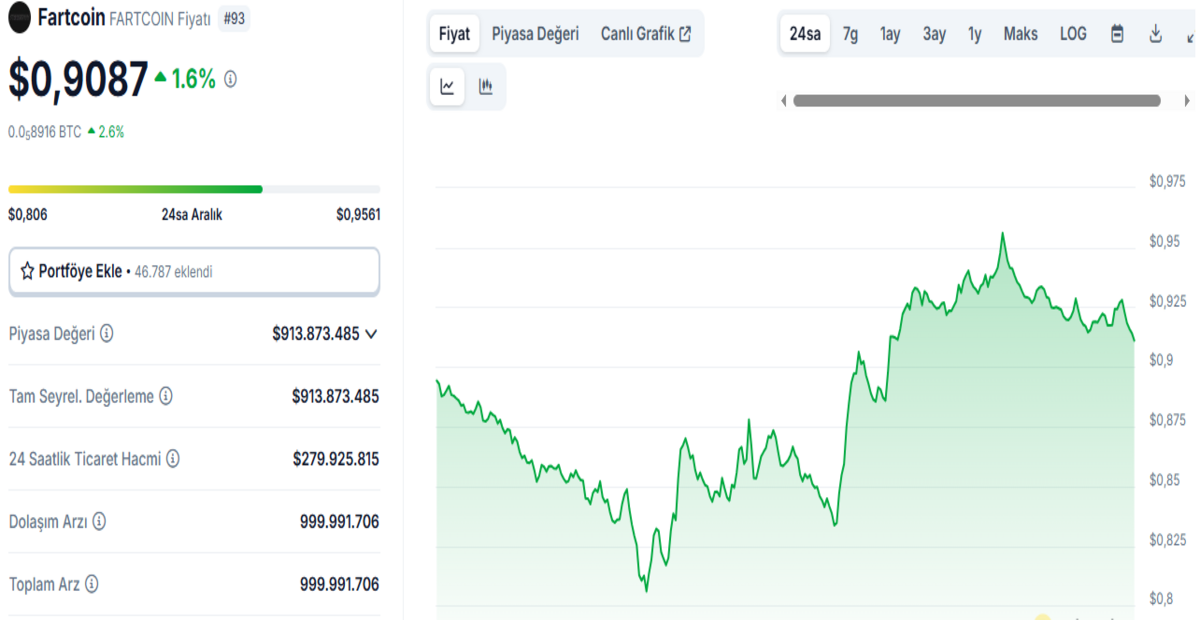Select the 1y time range
Screen dimensions: 1200x620
point(974,34)
